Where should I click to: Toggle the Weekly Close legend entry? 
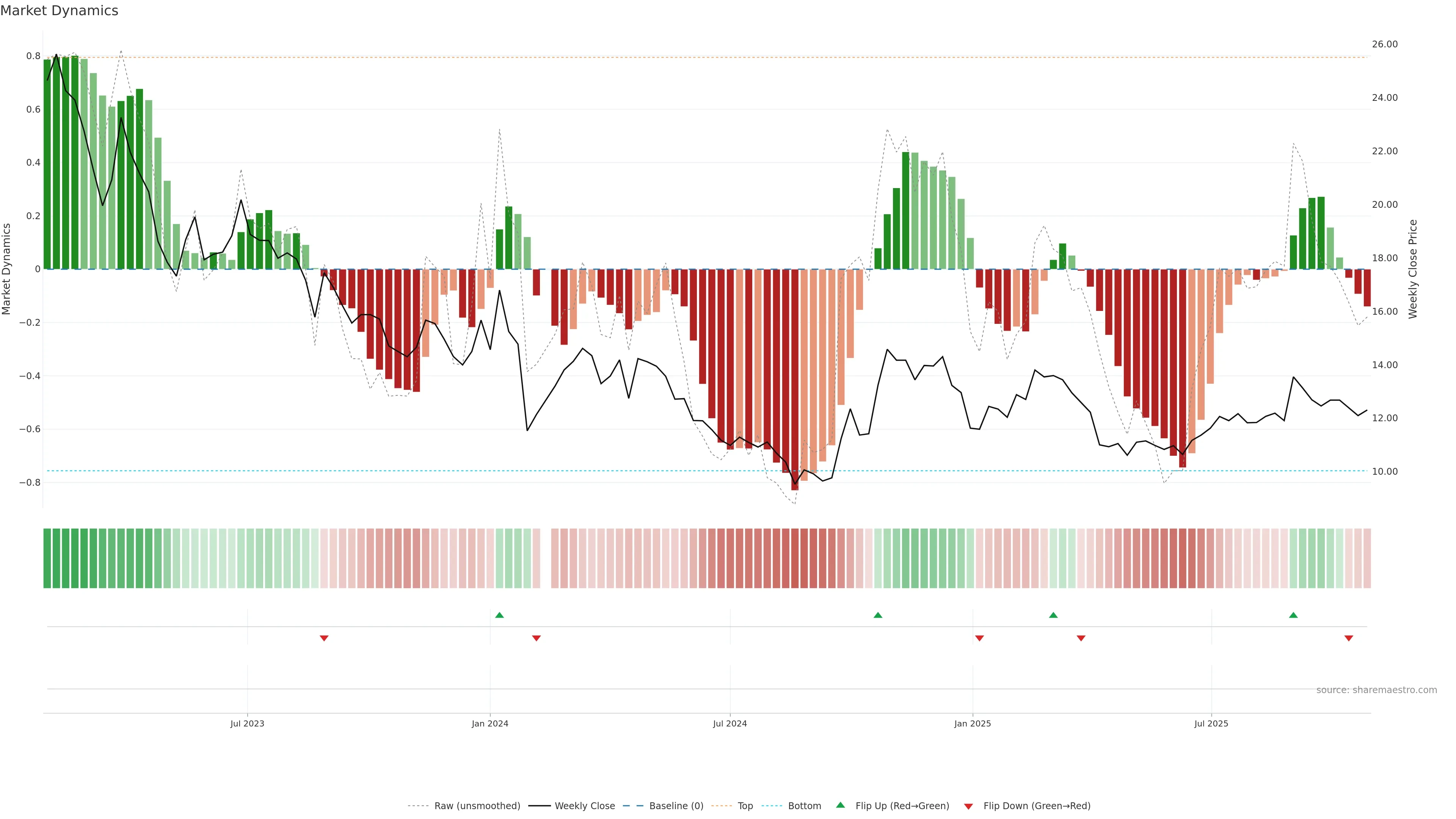(x=584, y=806)
